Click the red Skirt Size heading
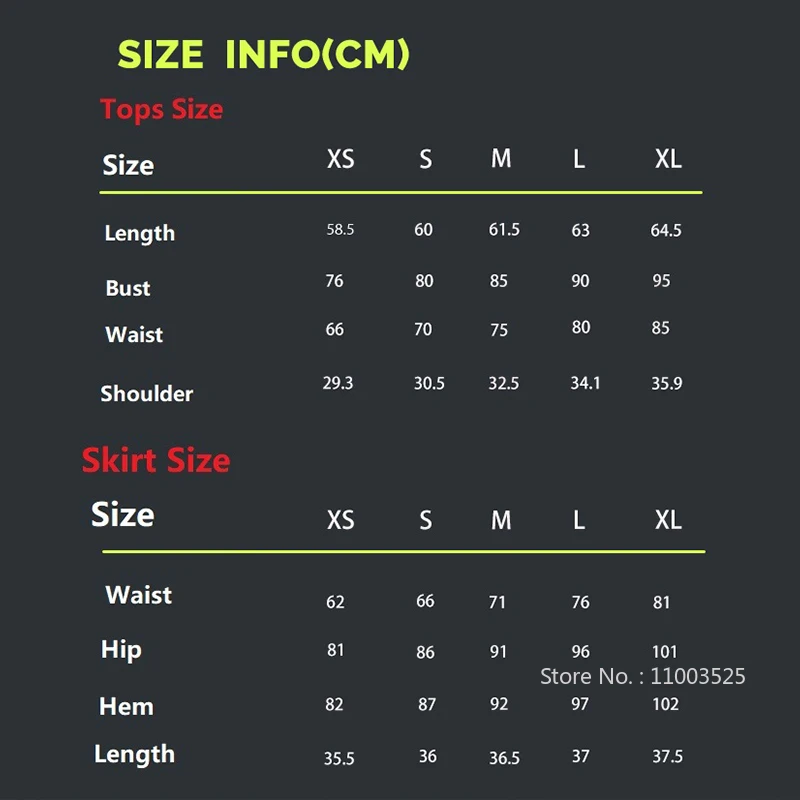This screenshot has width=800, height=800. click(x=156, y=460)
